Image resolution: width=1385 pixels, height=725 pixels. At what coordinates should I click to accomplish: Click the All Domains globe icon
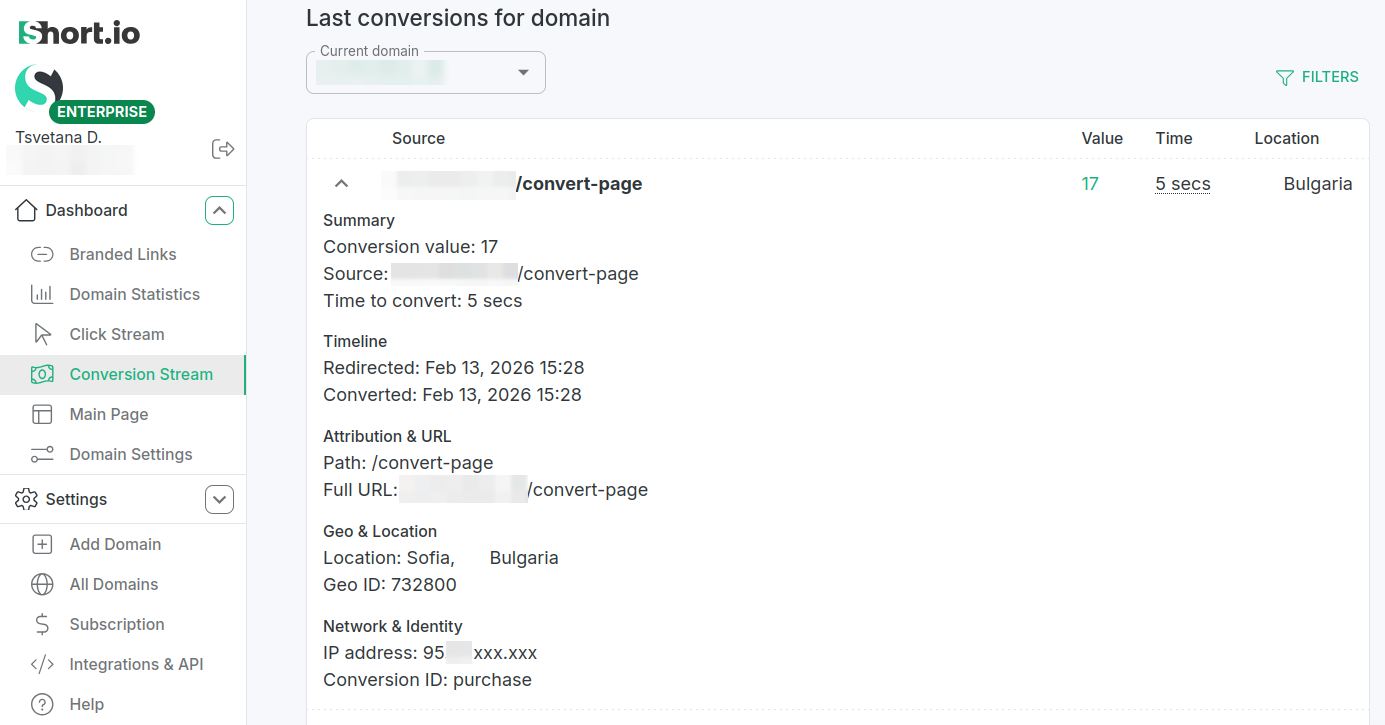click(42, 584)
